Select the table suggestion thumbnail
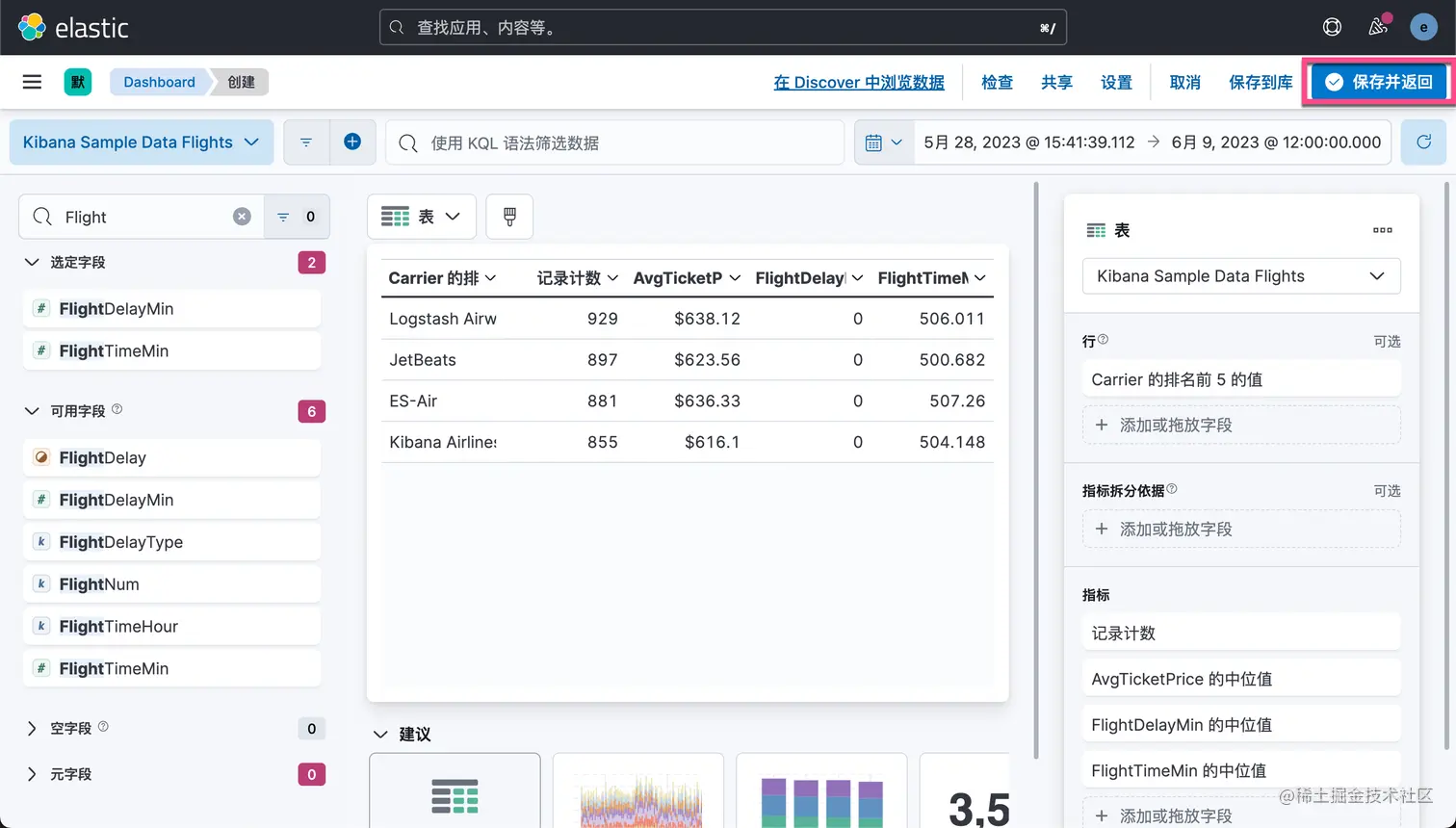The height and width of the screenshot is (828, 1456). pyautogui.click(x=455, y=791)
